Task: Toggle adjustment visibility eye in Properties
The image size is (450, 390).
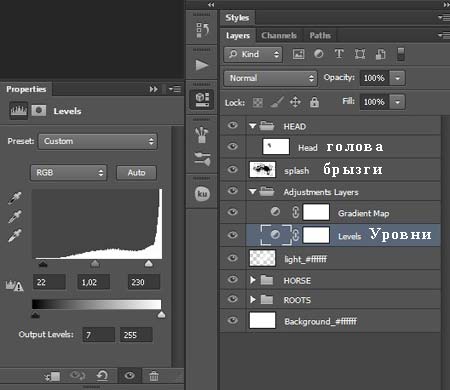Action: click(x=130, y=376)
